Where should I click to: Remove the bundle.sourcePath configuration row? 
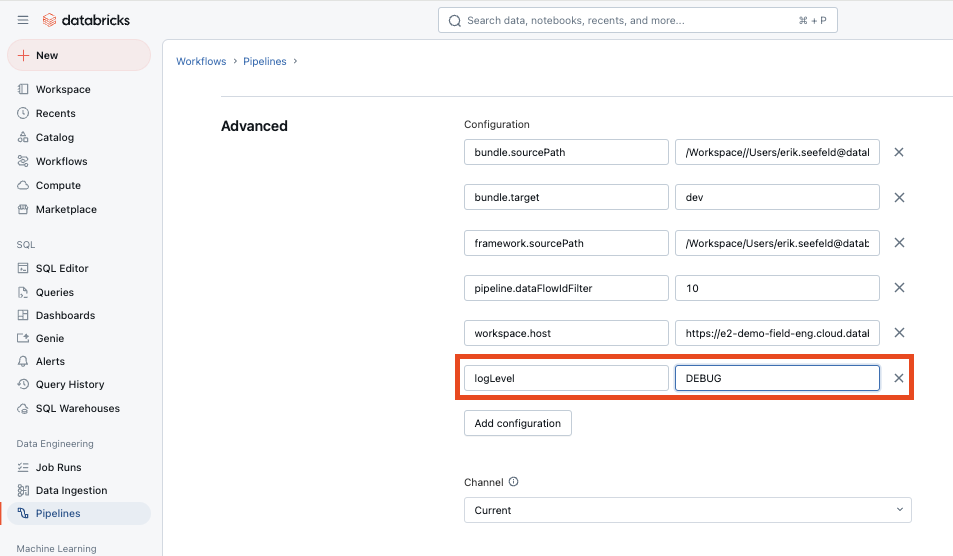click(x=898, y=152)
